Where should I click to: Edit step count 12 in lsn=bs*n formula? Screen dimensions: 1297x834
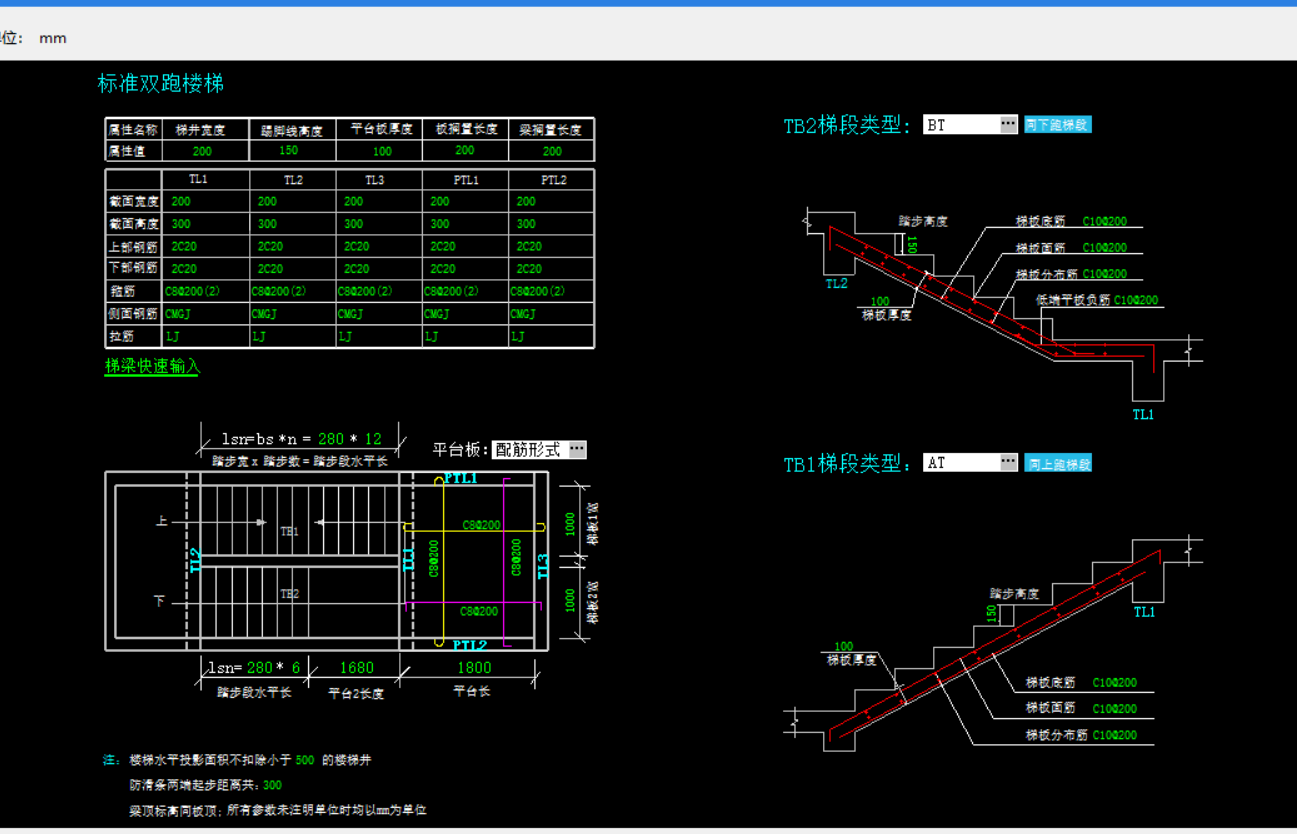(x=373, y=439)
